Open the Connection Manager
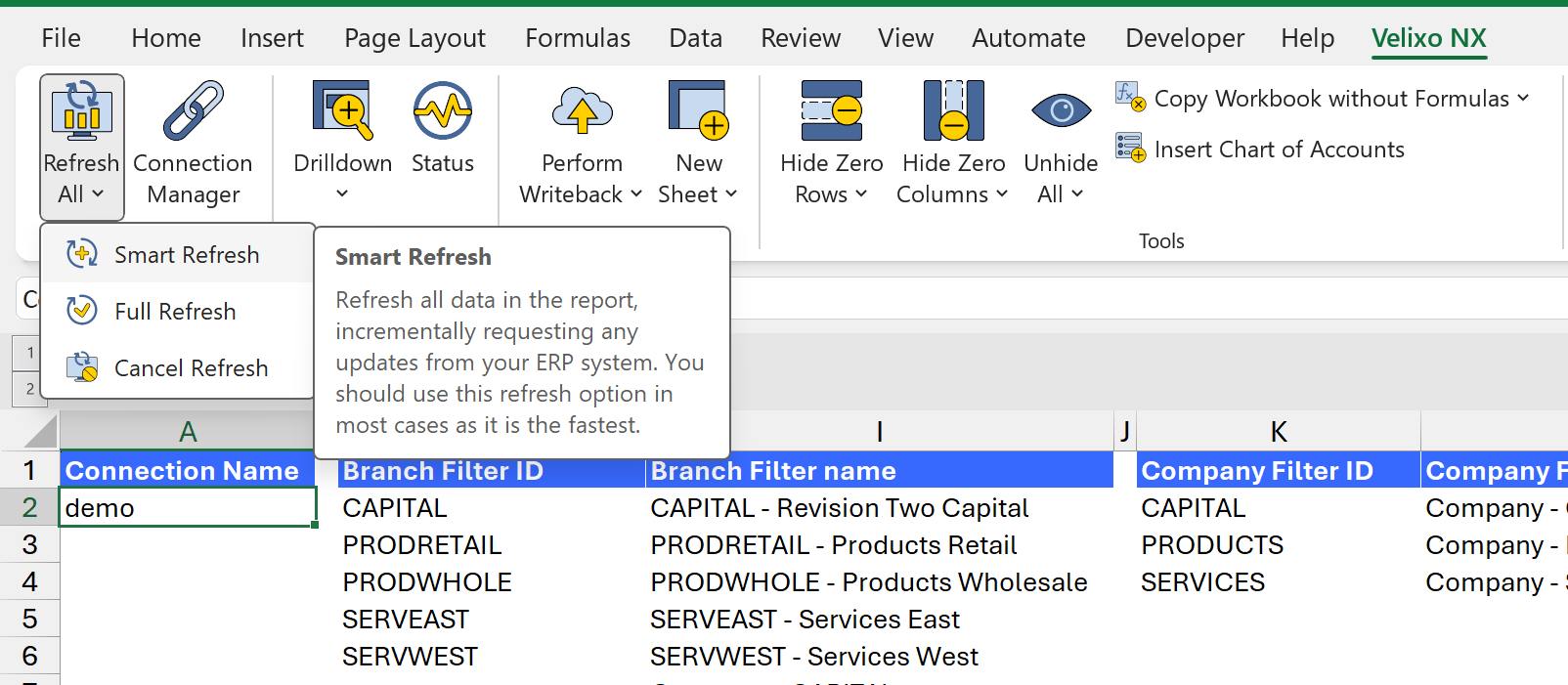Screen dimensions: 1568x685 [x=193, y=145]
